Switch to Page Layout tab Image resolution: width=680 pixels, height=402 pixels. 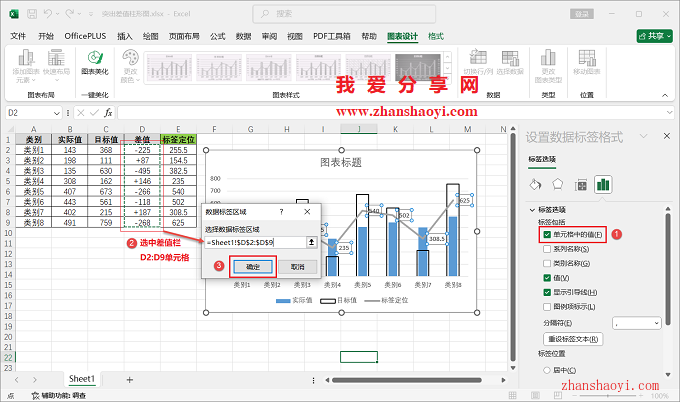tap(184, 36)
